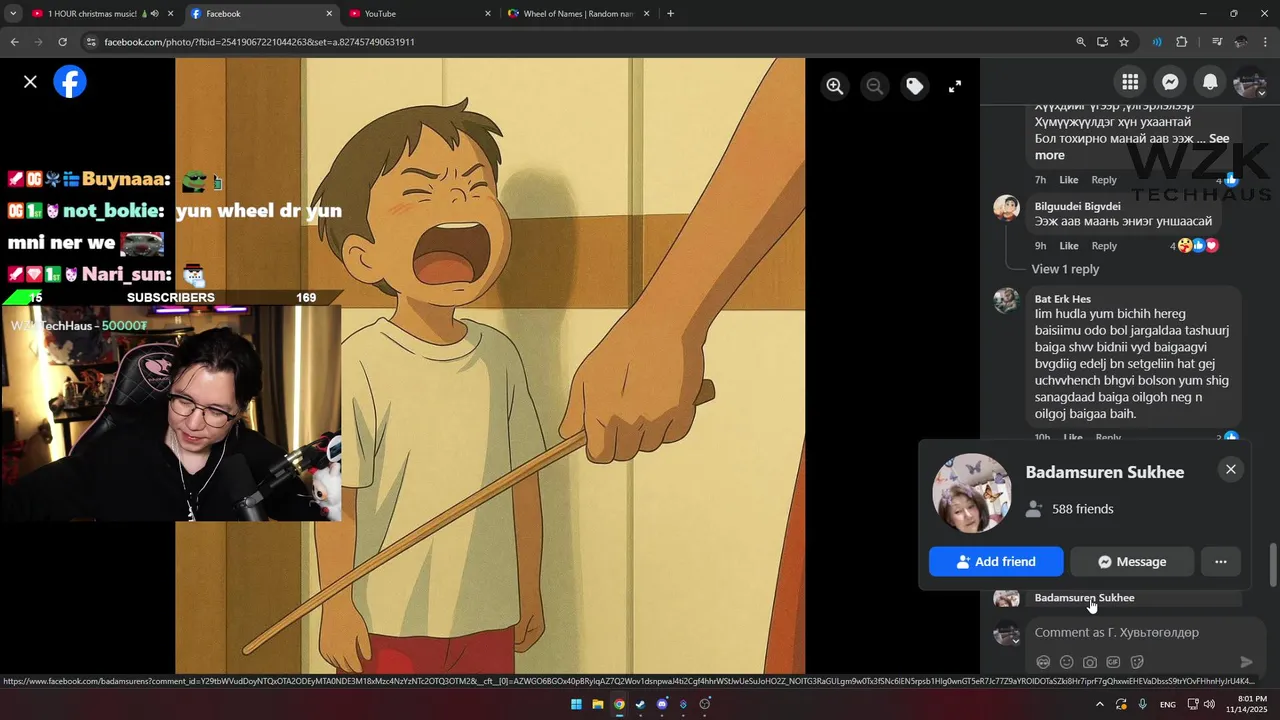
Task: Open Messenger from the top bar
Action: click(x=1170, y=82)
